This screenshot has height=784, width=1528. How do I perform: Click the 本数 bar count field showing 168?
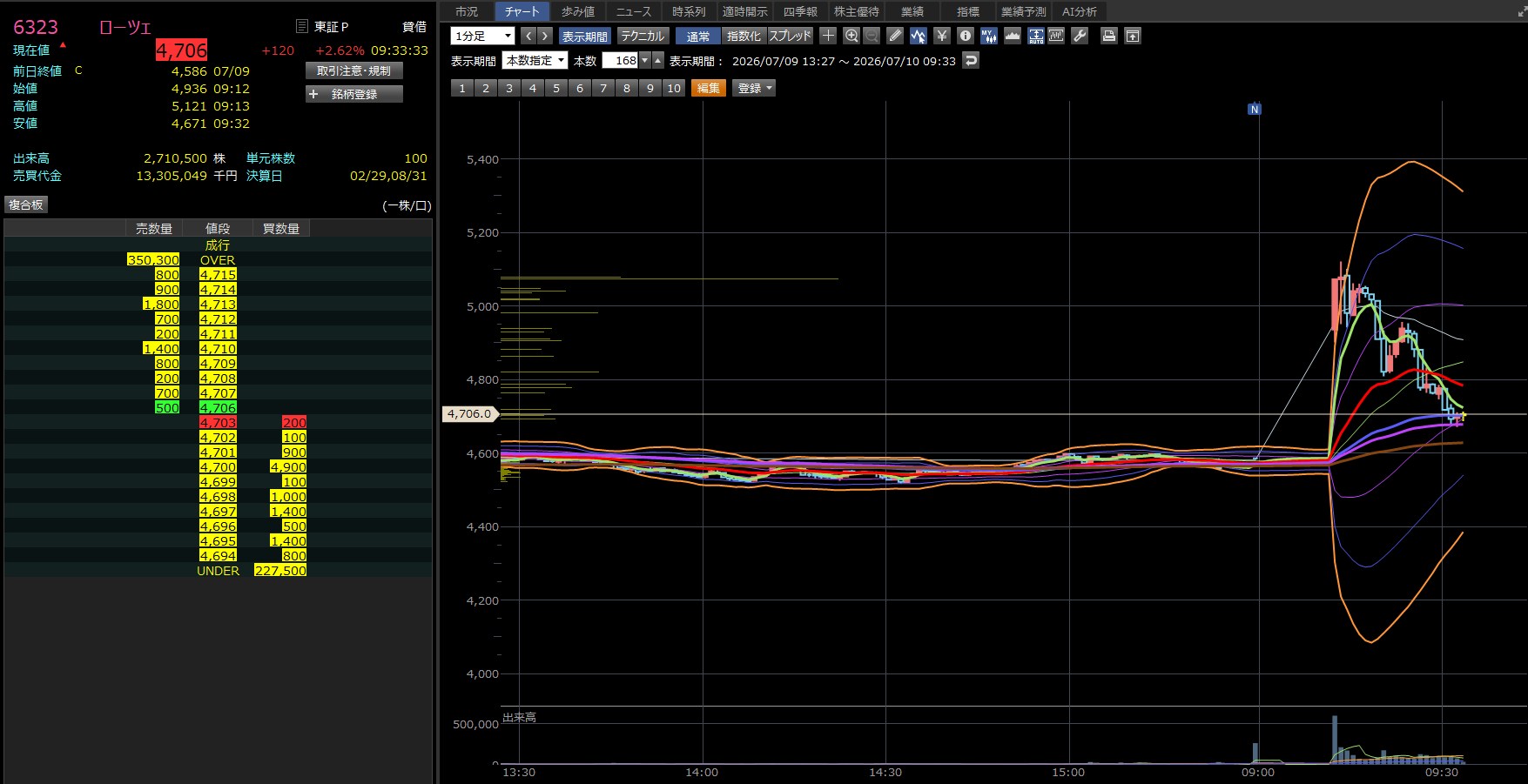point(620,60)
